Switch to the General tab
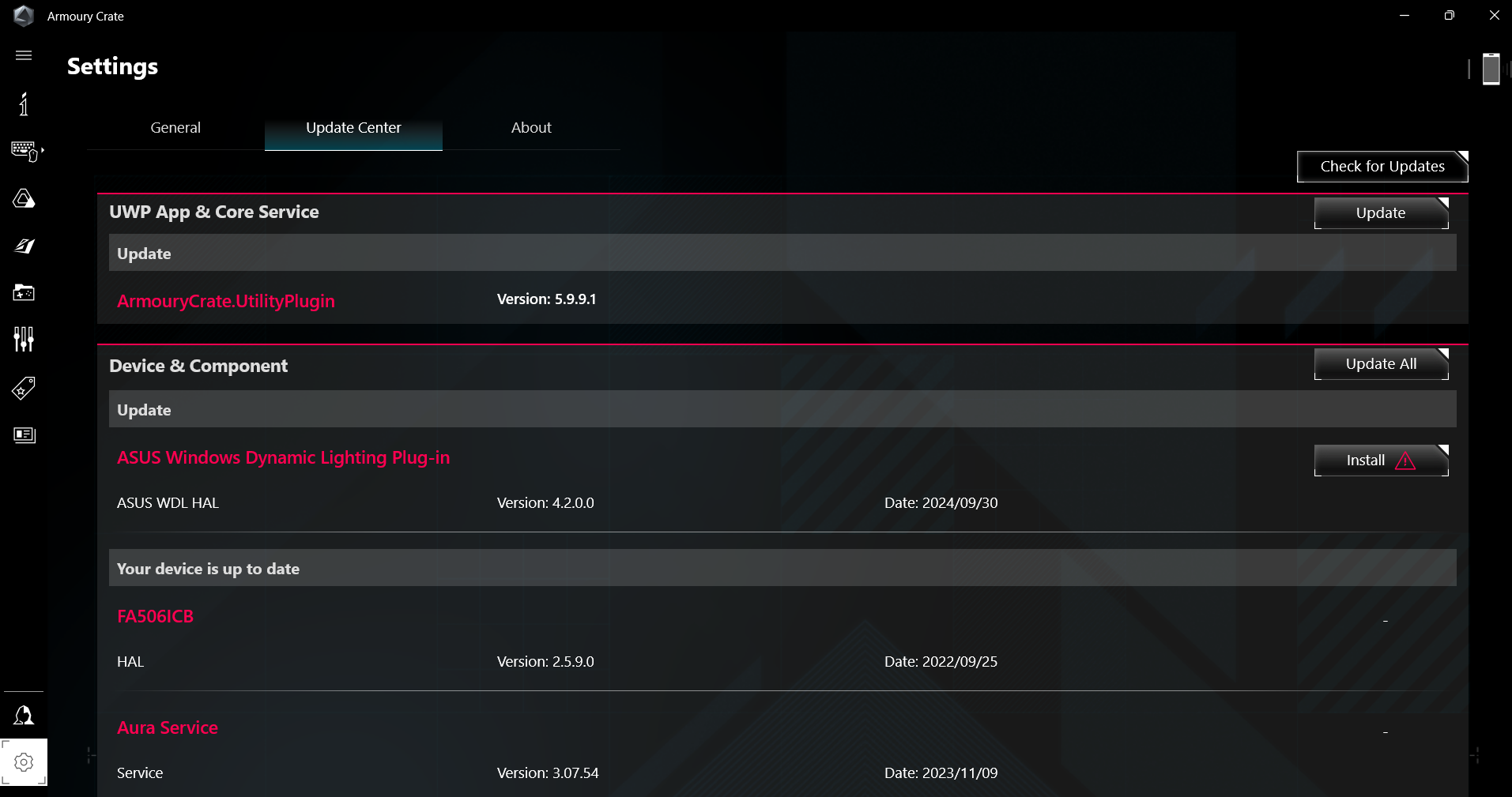The height and width of the screenshot is (797, 1512). [175, 127]
